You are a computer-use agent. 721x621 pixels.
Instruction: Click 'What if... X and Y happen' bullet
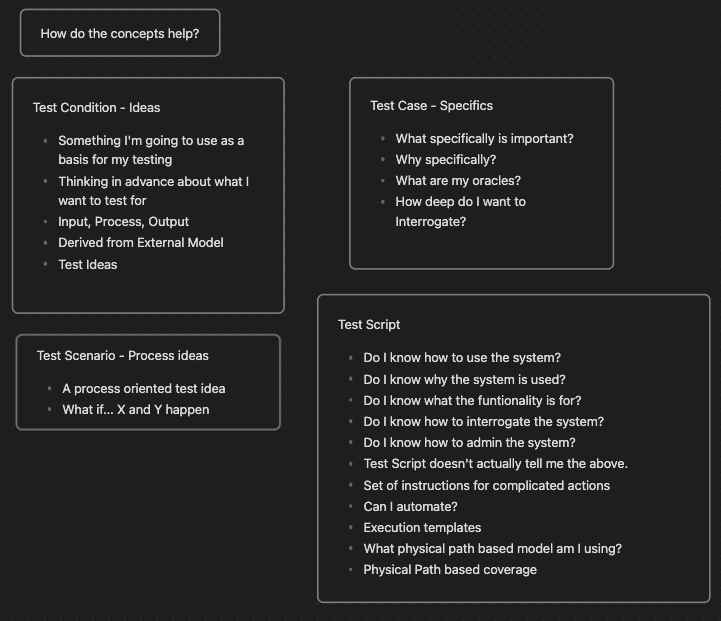[x=136, y=410]
